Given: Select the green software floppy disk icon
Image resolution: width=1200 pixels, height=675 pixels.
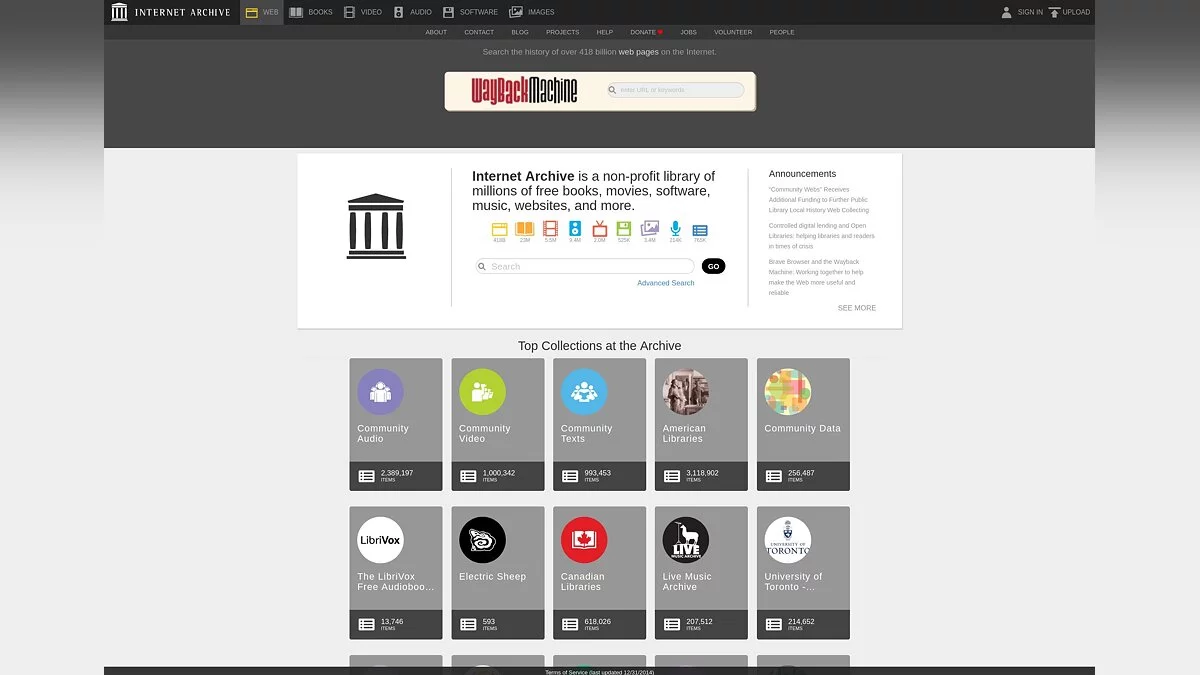Looking at the screenshot, I should [624, 229].
